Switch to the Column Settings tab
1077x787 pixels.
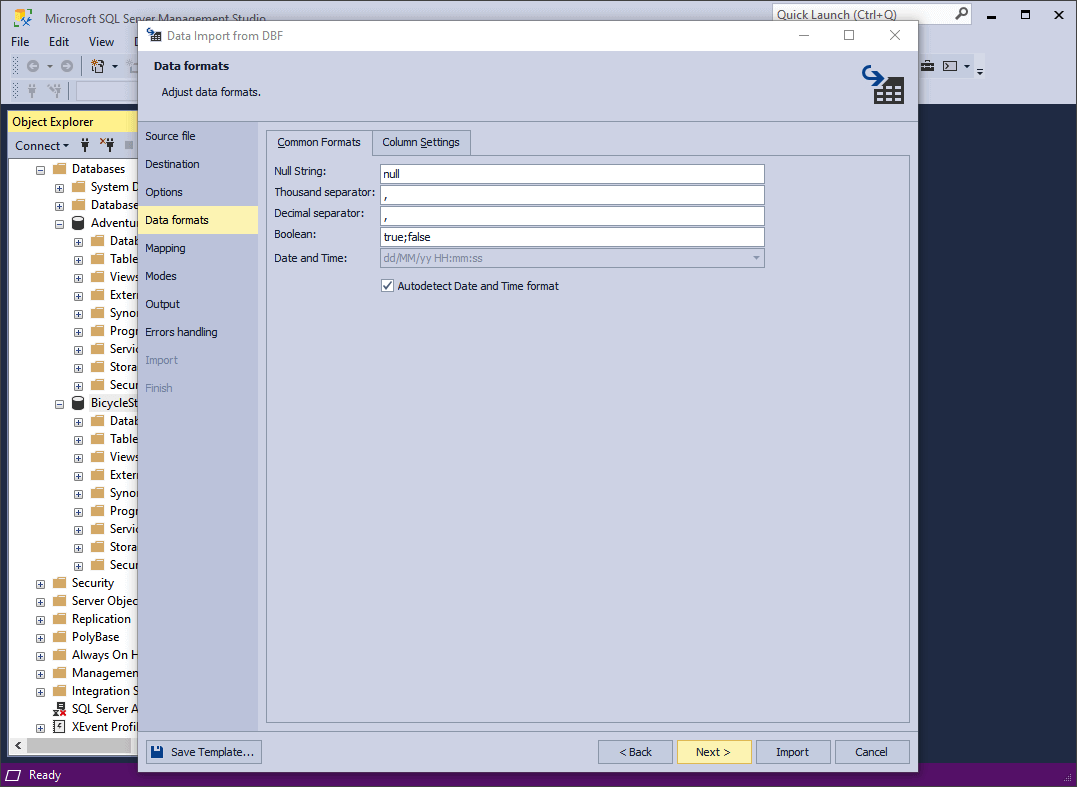[x=420, y=142]
